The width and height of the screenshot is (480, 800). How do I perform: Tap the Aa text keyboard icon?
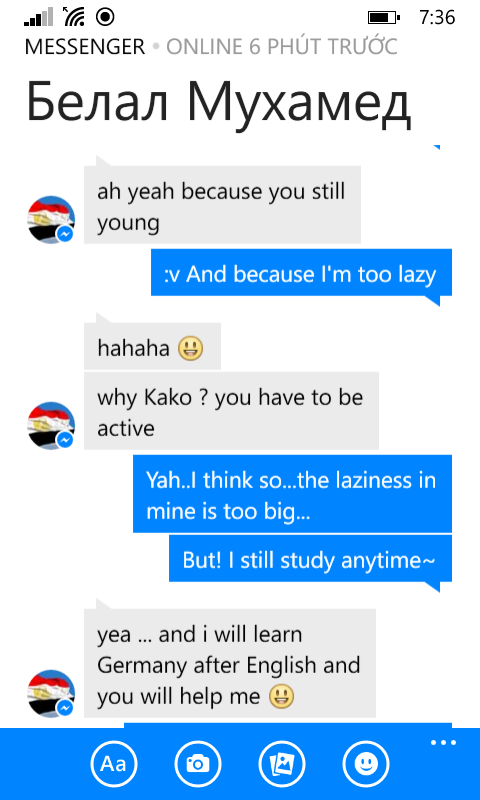pyautogui.click(x=114, y=764)
